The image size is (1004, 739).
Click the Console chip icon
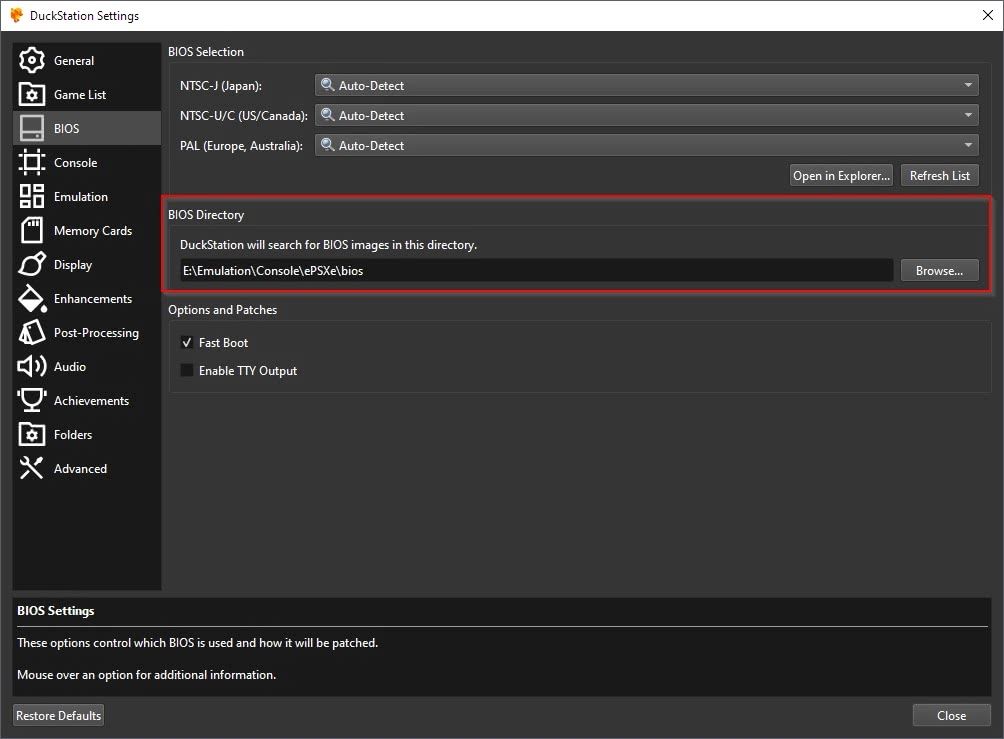point(31,162)
